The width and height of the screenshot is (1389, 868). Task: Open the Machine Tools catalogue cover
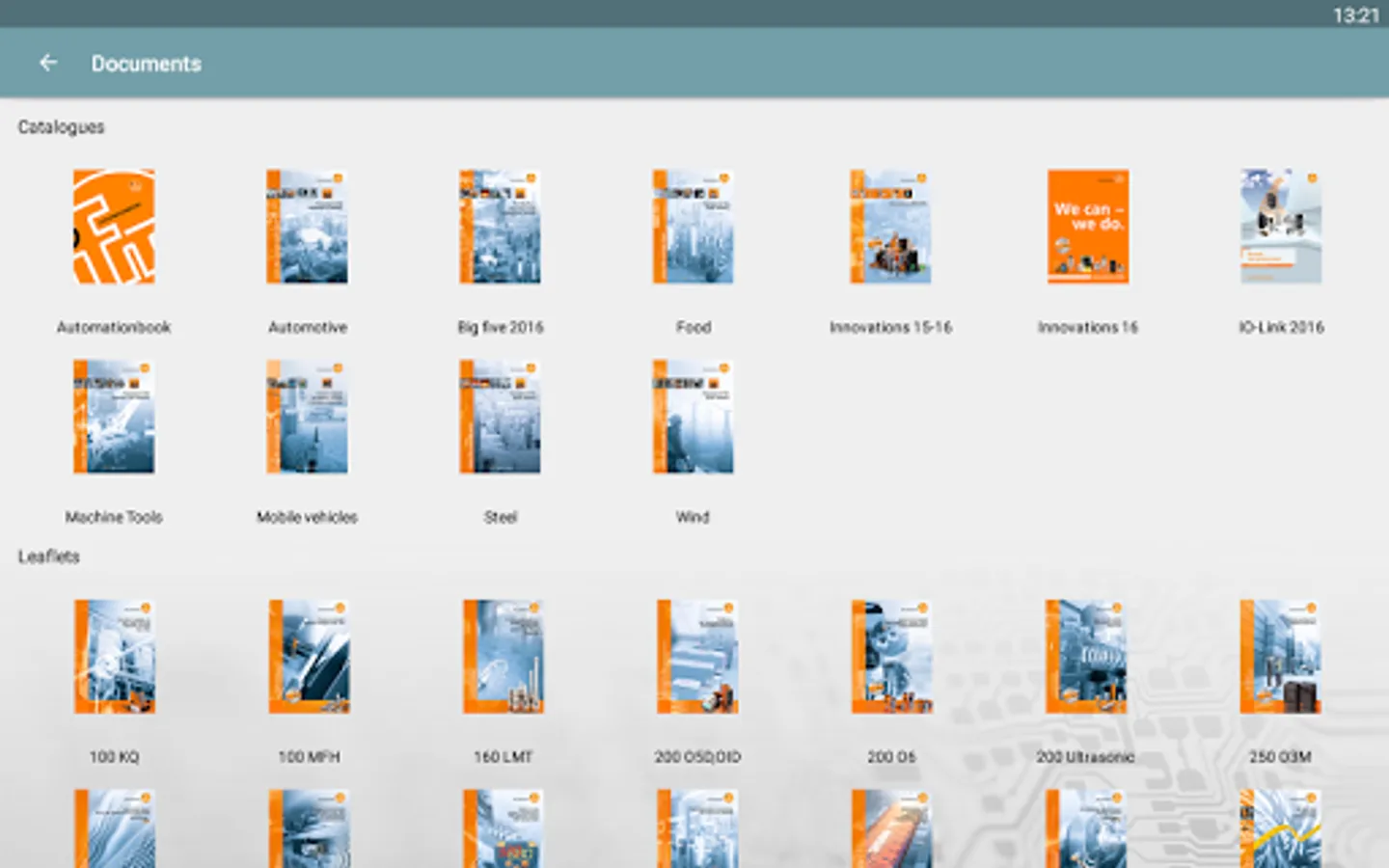(x=114, y=417)
